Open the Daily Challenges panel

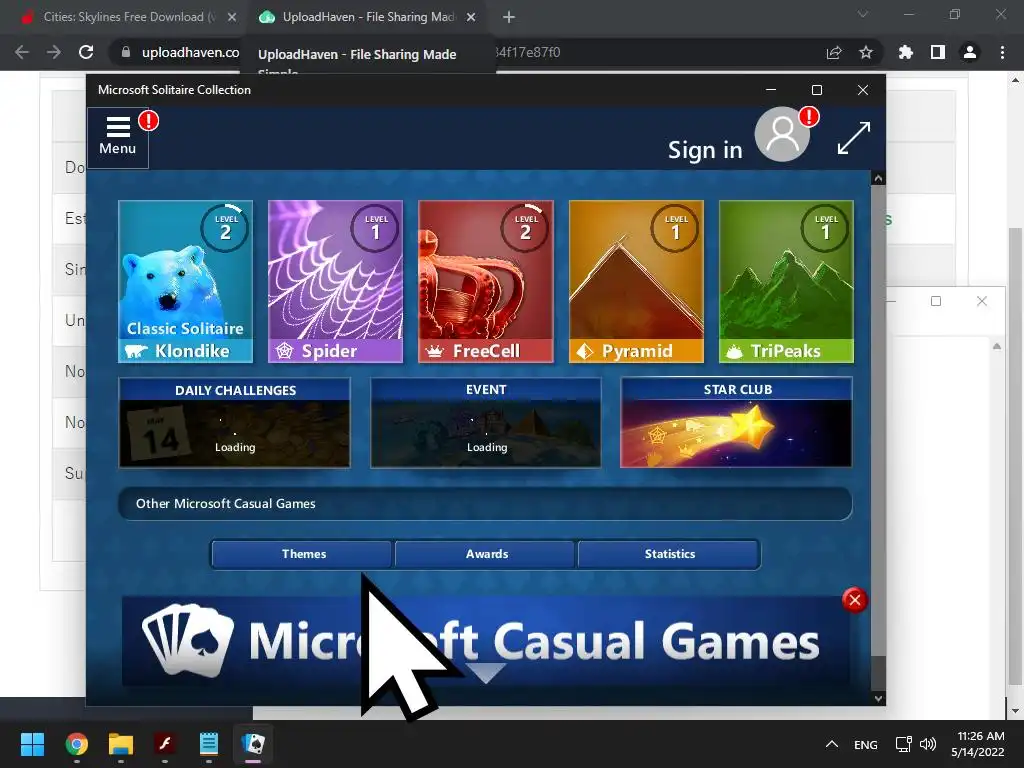pos(234,423)
